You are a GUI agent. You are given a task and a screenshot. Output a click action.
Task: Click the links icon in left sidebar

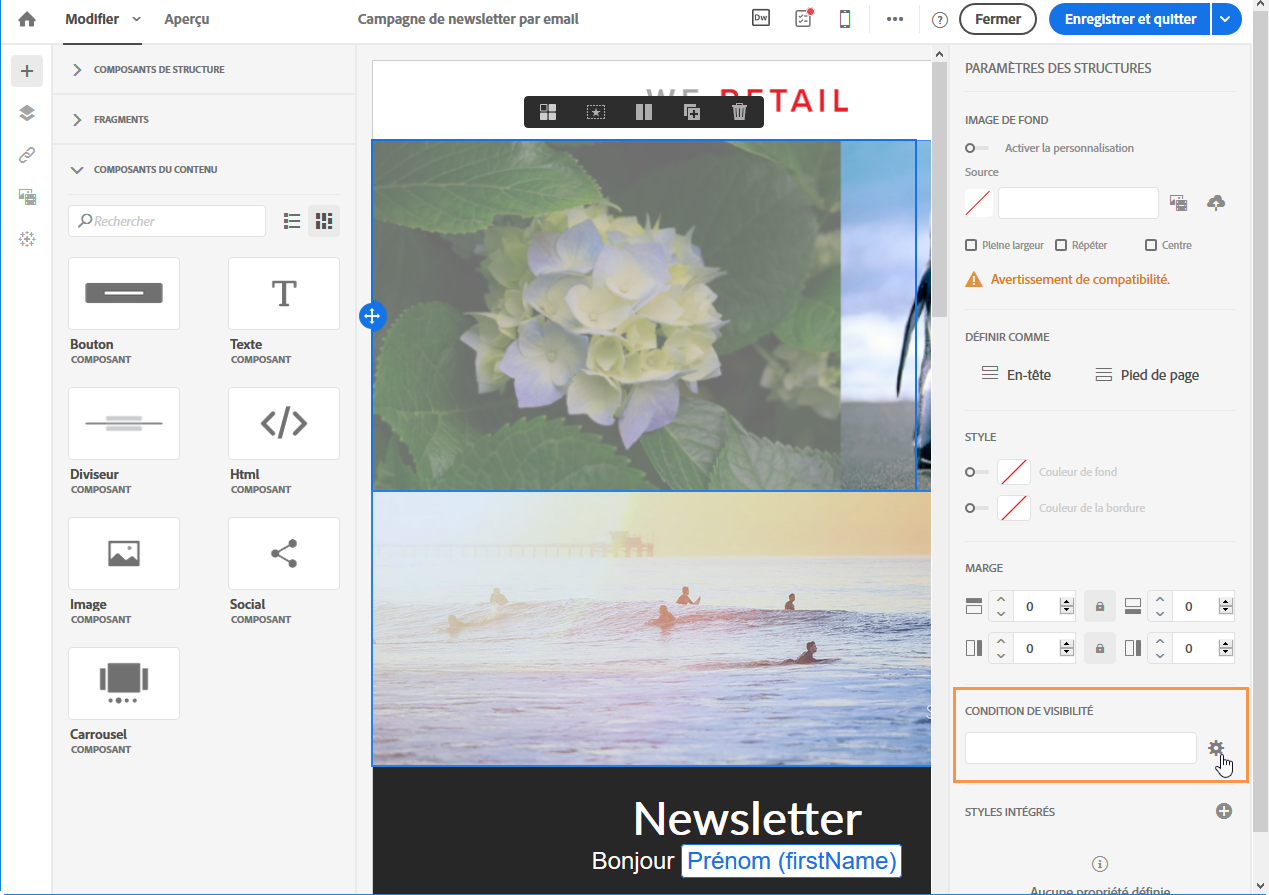(x=27, y=155)
